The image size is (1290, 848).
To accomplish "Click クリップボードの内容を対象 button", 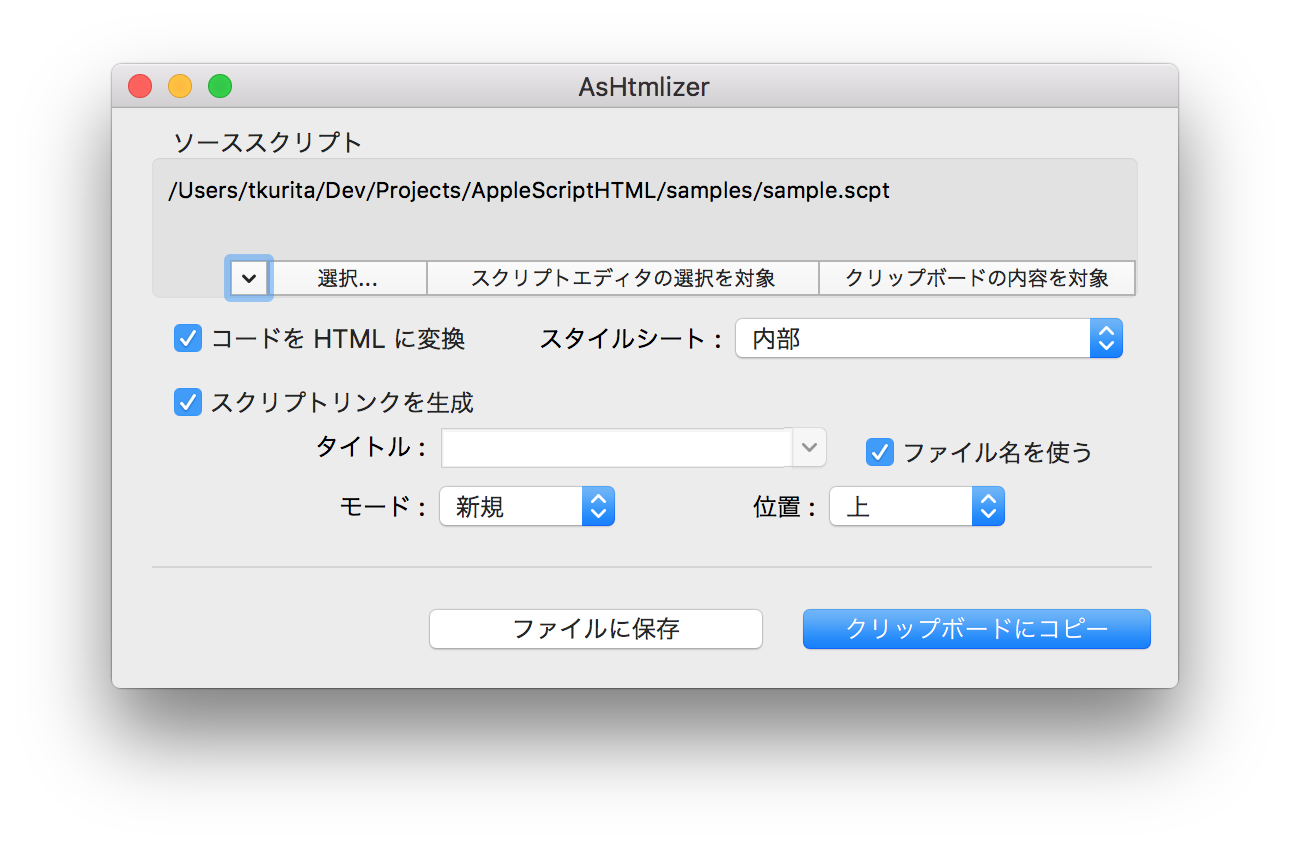I will tap(976, 278).
